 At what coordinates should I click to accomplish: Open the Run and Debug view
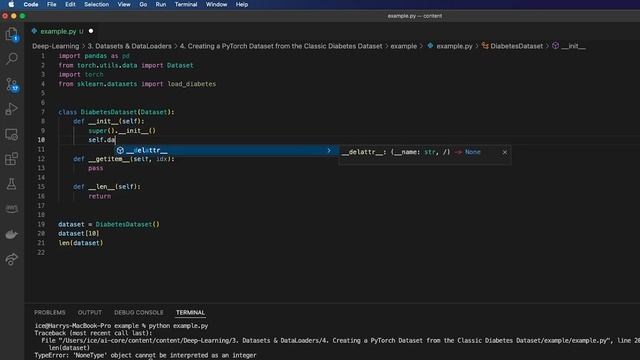11,109
